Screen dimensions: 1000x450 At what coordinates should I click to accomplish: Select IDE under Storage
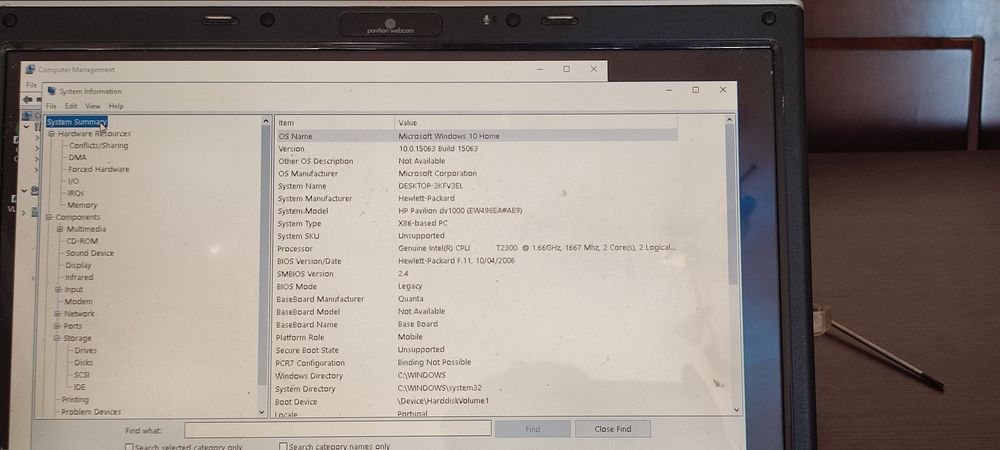[x=79, y=387]
